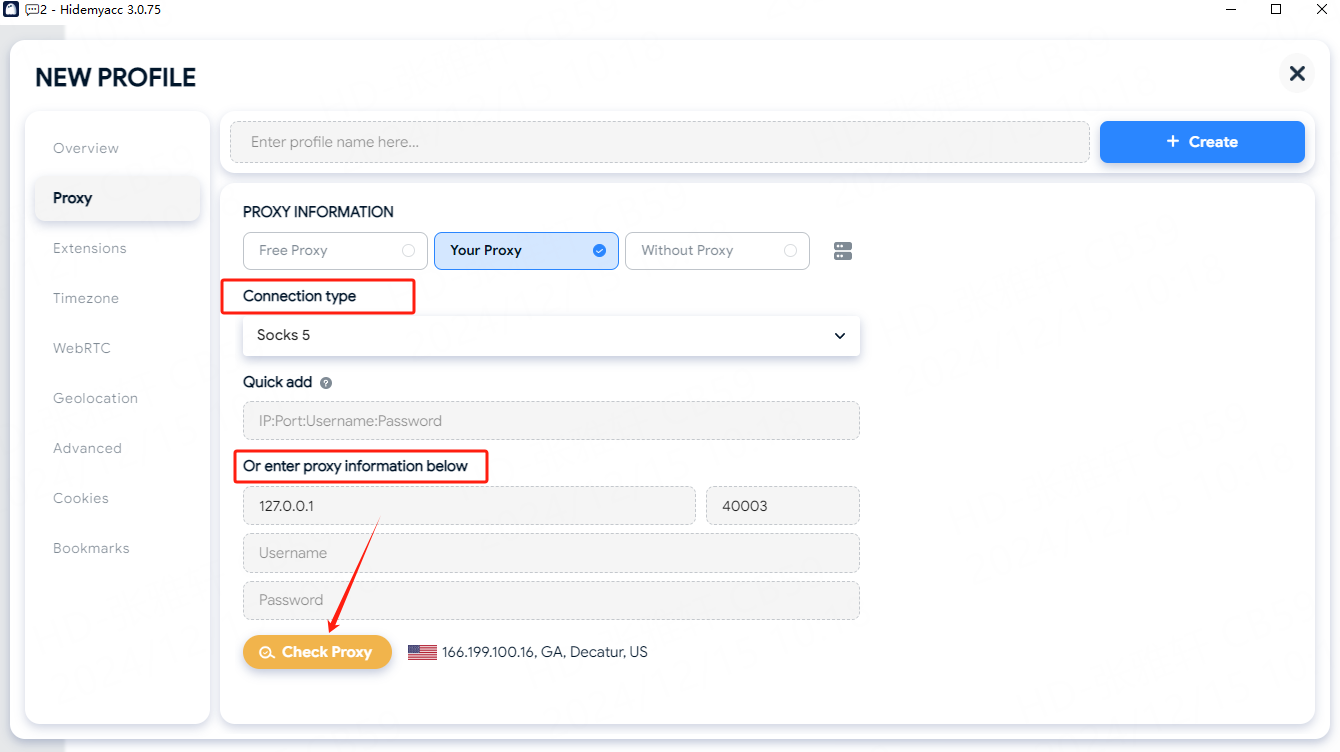Open the Overview tab in sidebar
This screenshot has height=752, width=1340.
tap(86, 148)
